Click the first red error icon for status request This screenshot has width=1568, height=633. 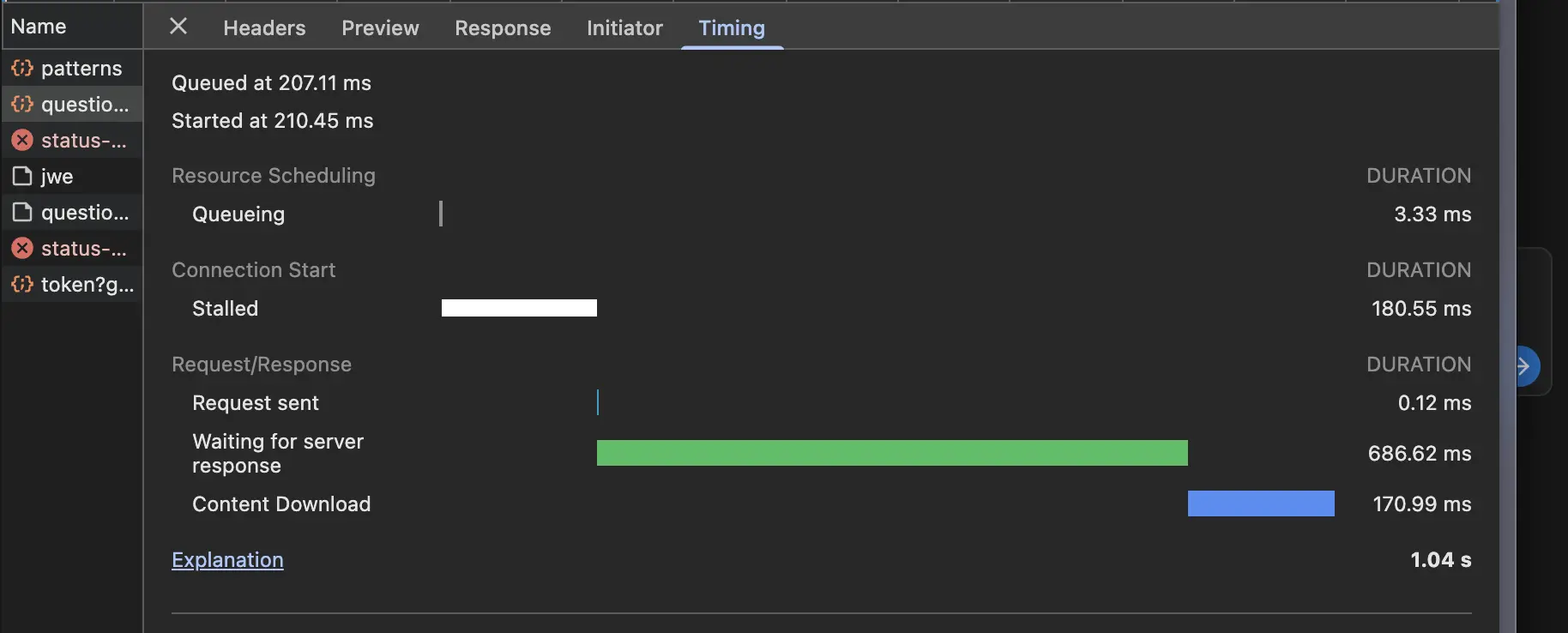[22, 140]
